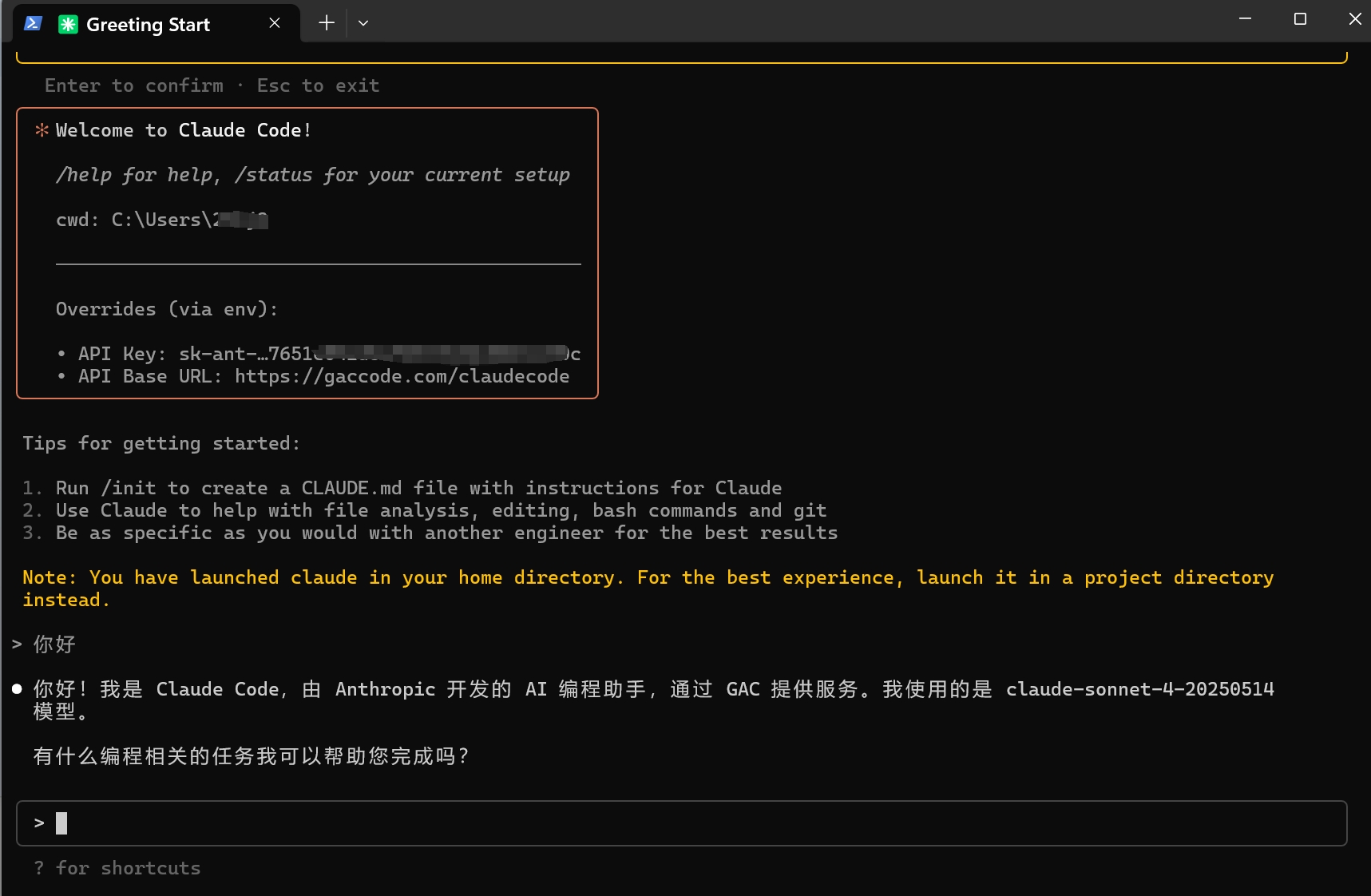
Task: Click the PowerShell icon in tab
Action: tap(33, 23)
